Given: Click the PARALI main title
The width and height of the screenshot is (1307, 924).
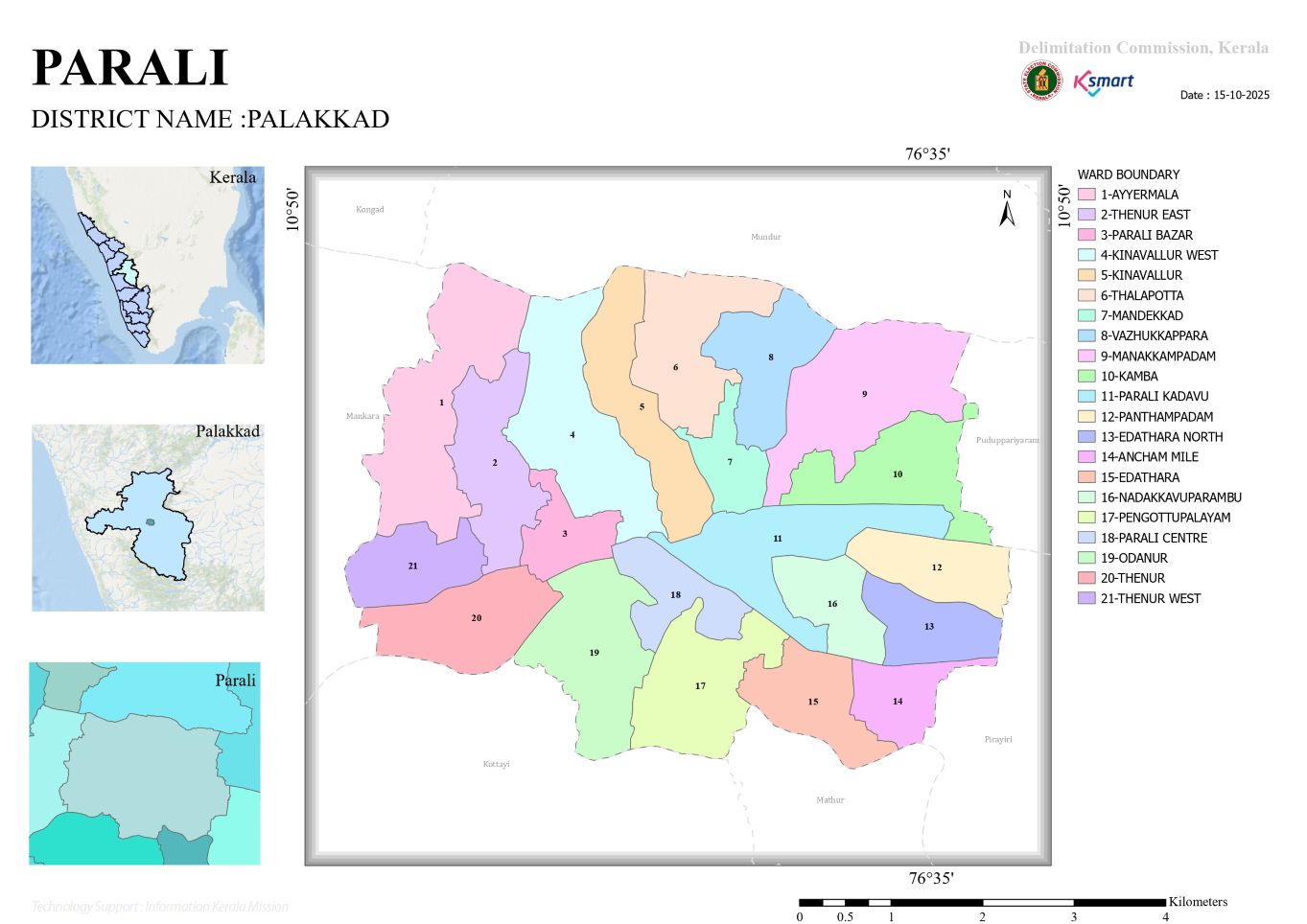Looking at the screenshot, I should [x=130, y=68].
